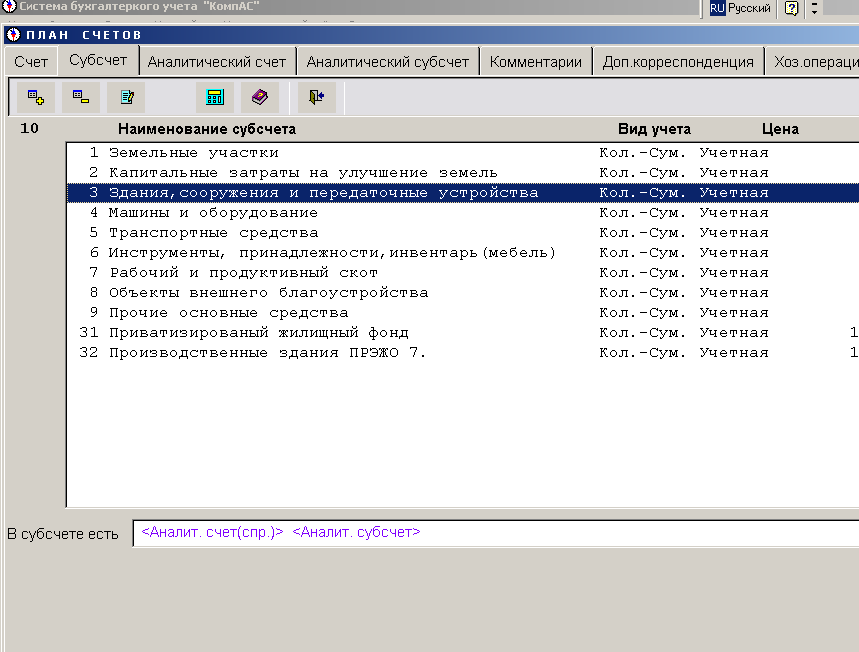Go to the Доп.корреспонденция tab

click(x=678, y=61)
